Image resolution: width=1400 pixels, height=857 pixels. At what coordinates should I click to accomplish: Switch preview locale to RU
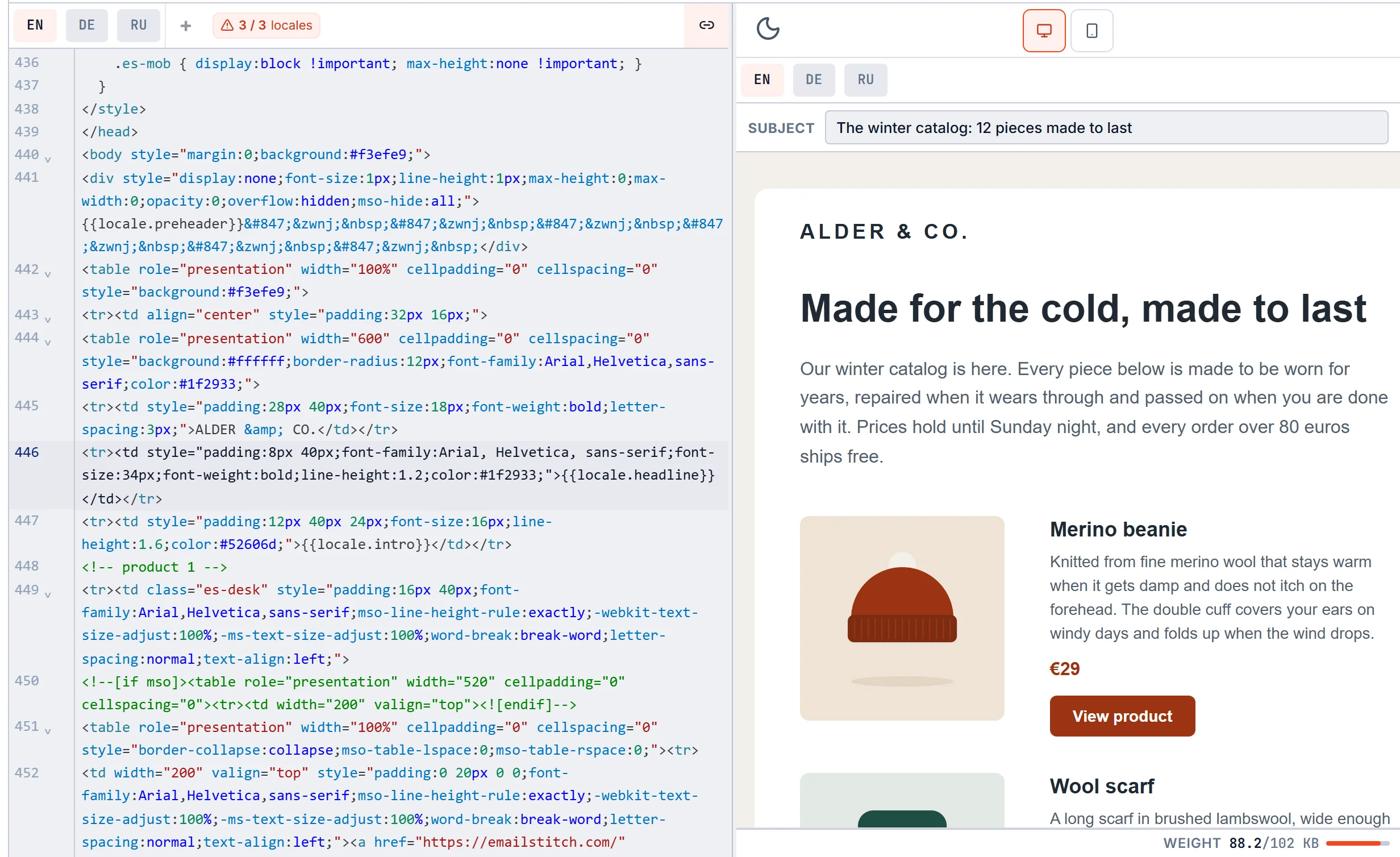(x=865, y=80)
